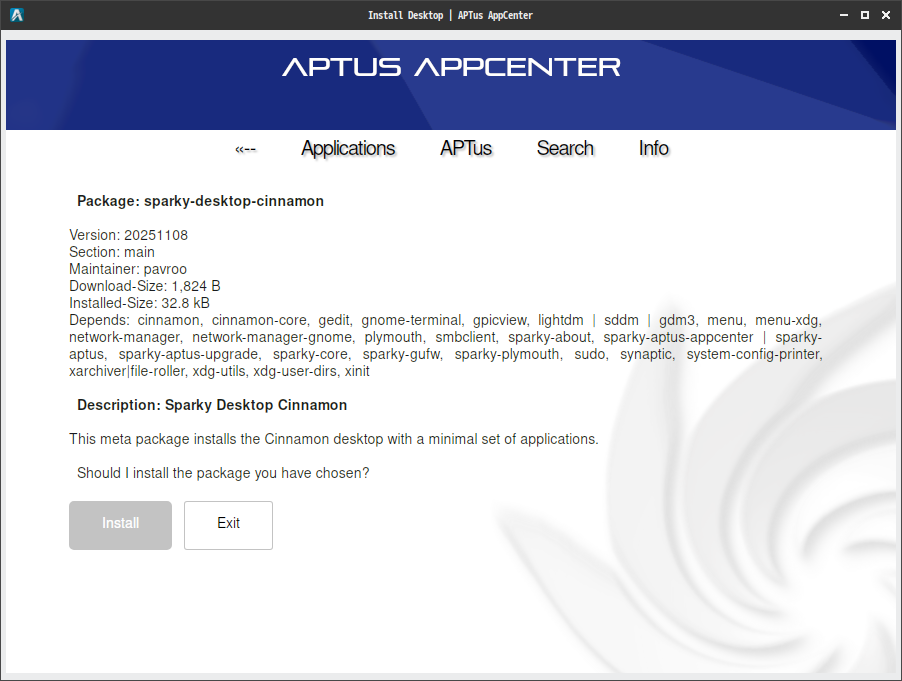The width and height of the screenshot is (902, 681).
Task: Select the 'Download-Size: 1,824 B' line
Action: (145, 286)
